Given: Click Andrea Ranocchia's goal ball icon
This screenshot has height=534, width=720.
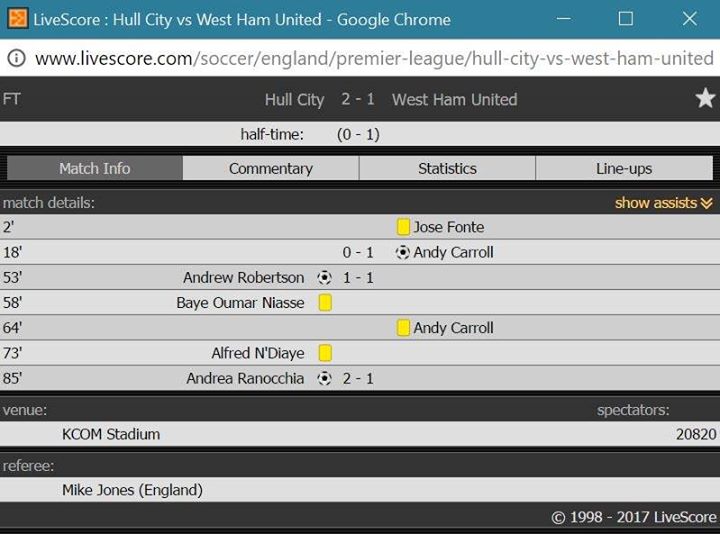Looking at the screenshot, I should 325,378.
